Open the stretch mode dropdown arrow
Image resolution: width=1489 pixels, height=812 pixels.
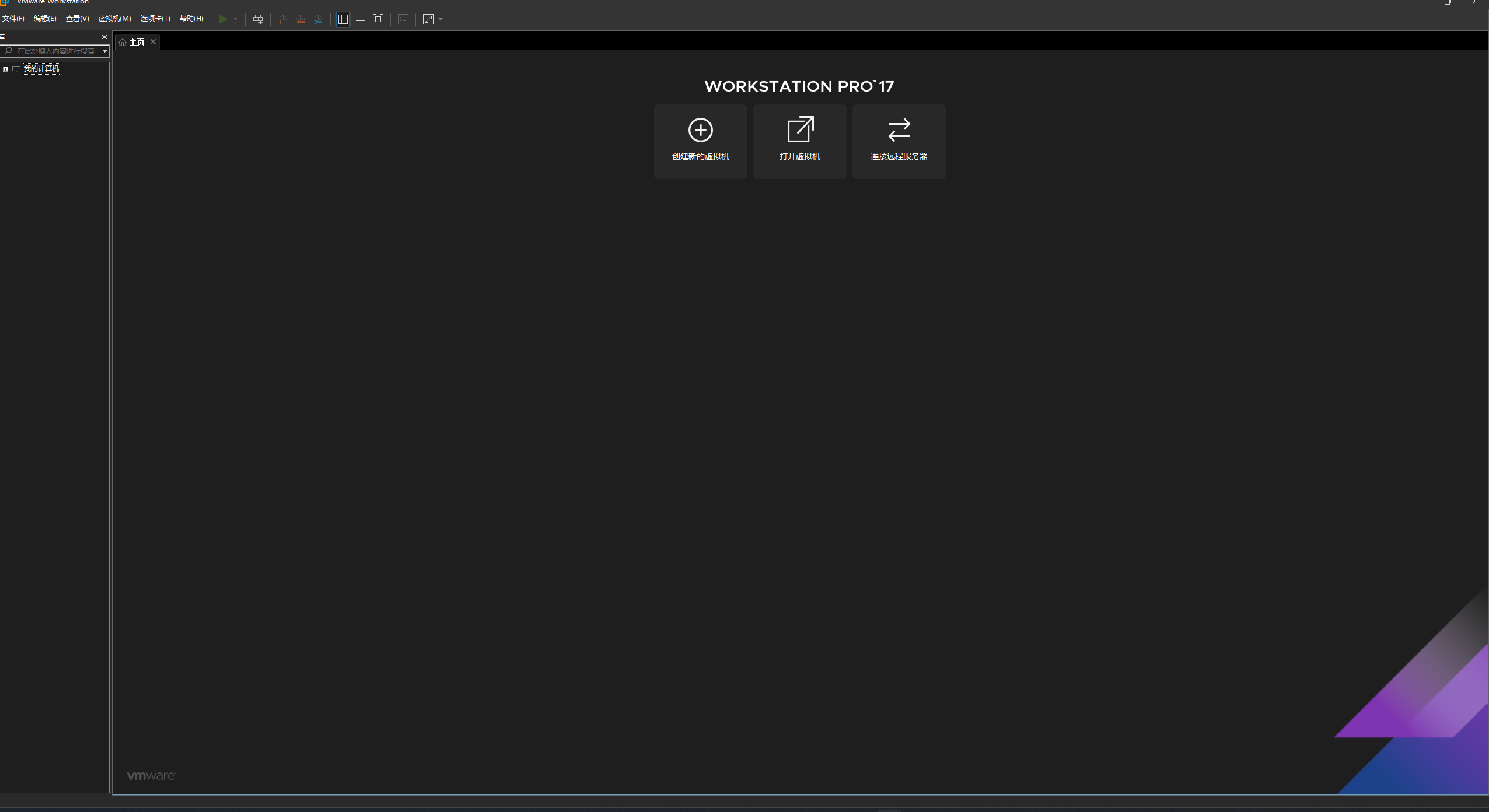[441, 19]
